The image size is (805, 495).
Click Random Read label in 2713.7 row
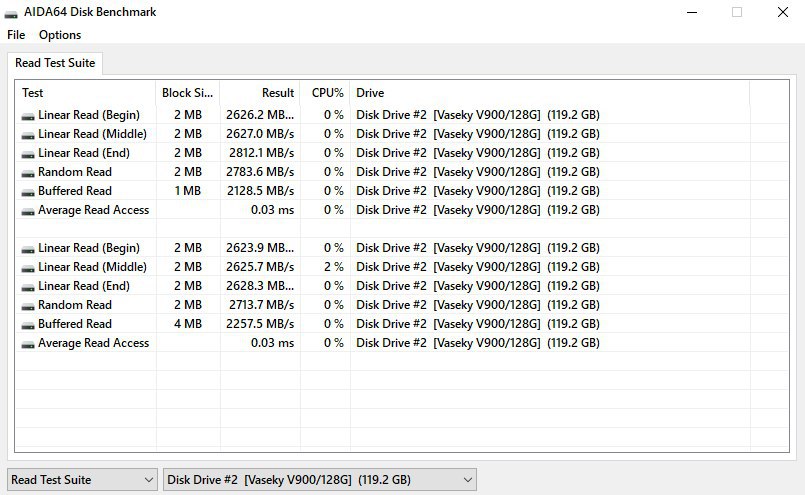coord(75,304)
